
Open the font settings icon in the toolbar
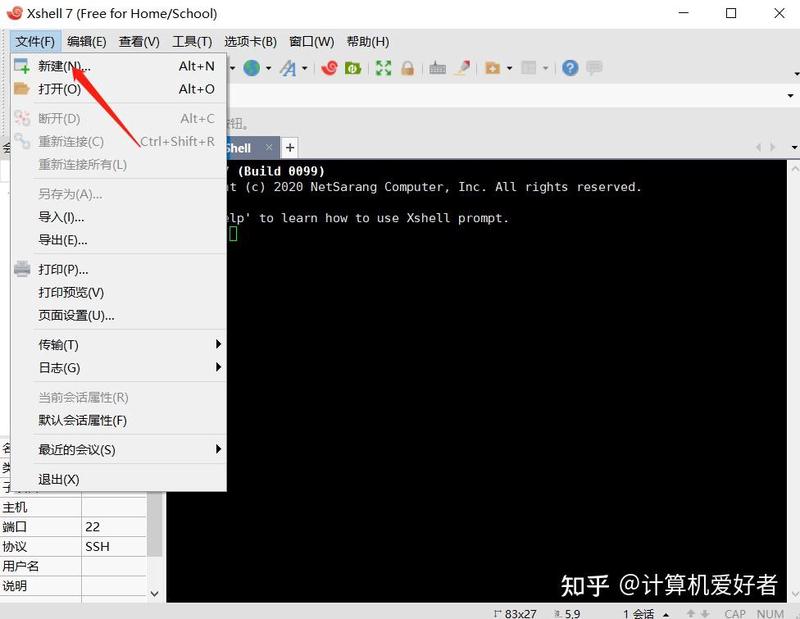pyautogui.click(x=288, y=68)
